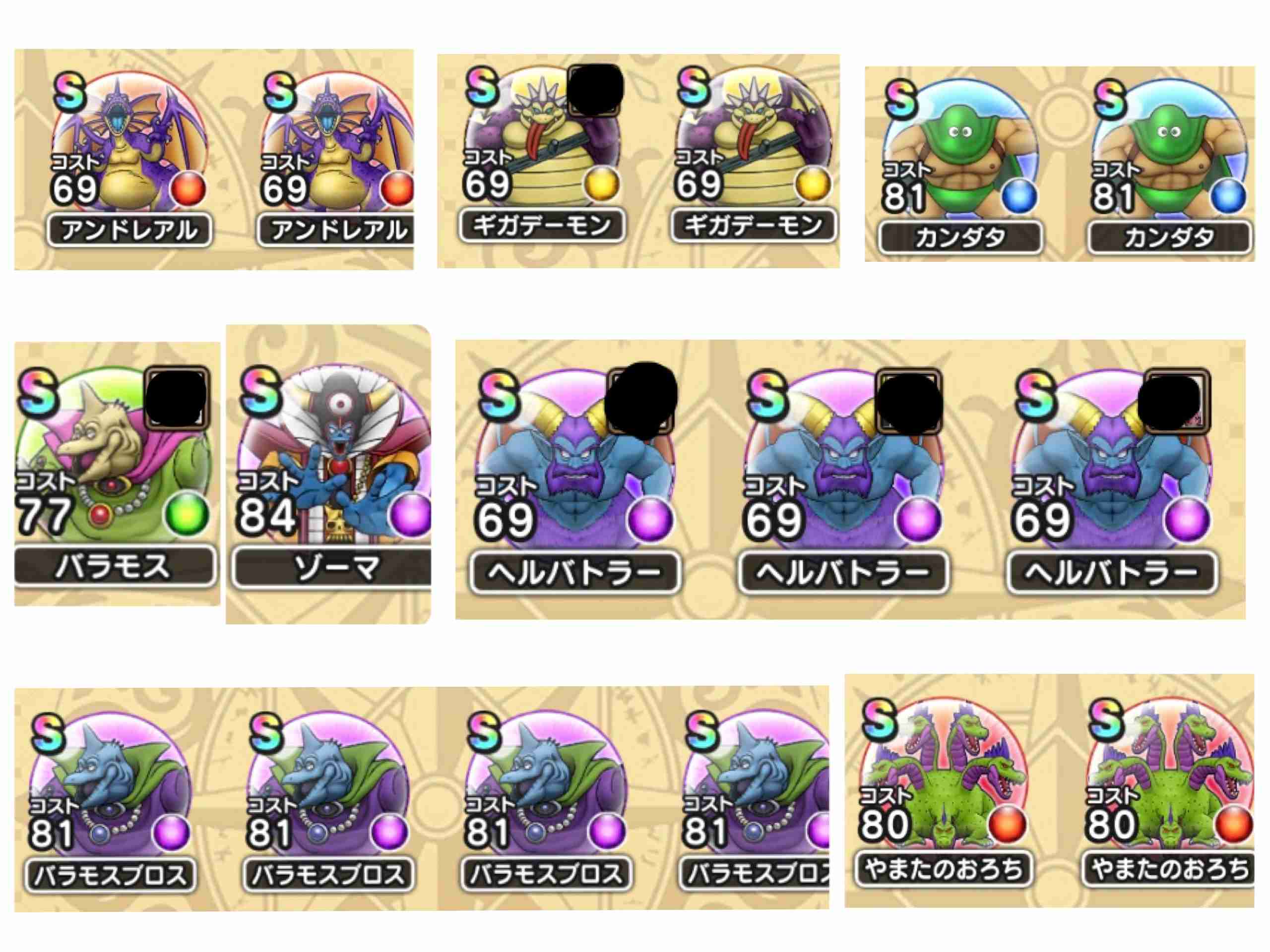Click the cost 77 number on バラモス
This screenshot has width=1270, height=952.
(x=44, y=514)
